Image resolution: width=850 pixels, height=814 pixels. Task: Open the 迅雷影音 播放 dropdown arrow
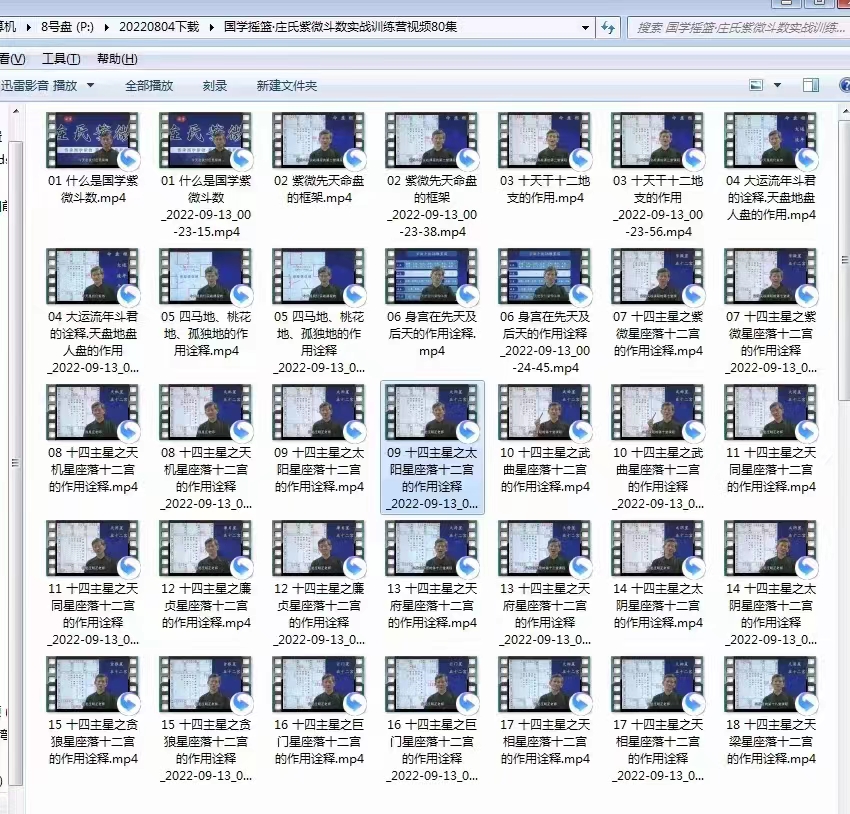point(89,86)
